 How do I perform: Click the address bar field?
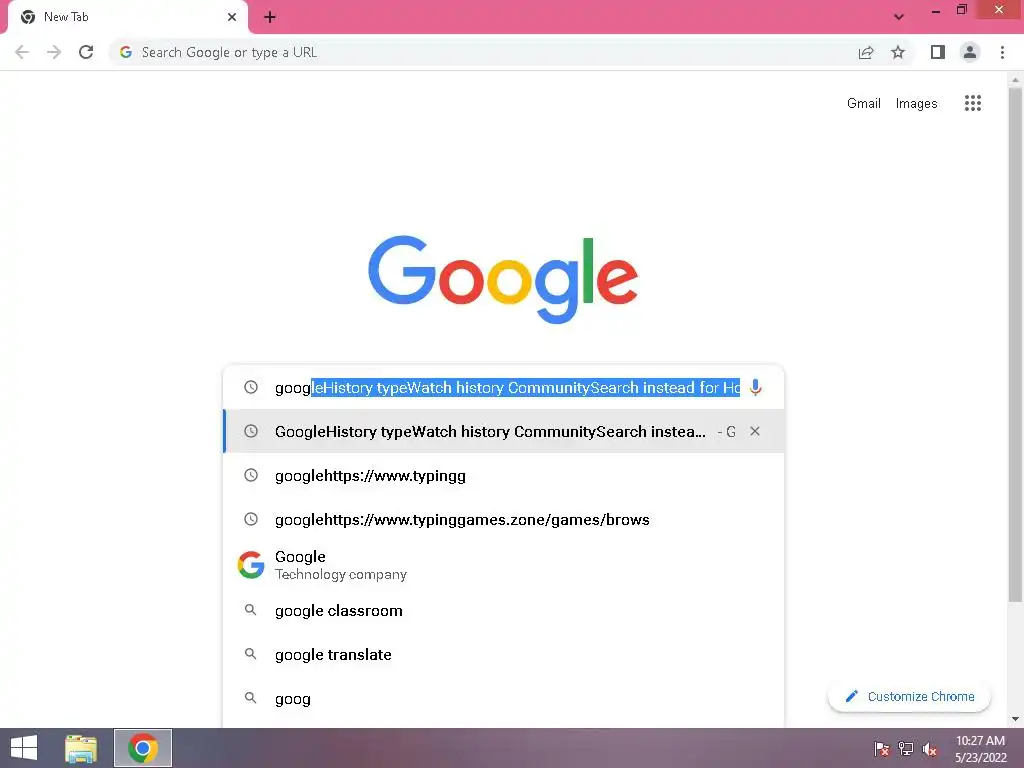pos(483,52)
